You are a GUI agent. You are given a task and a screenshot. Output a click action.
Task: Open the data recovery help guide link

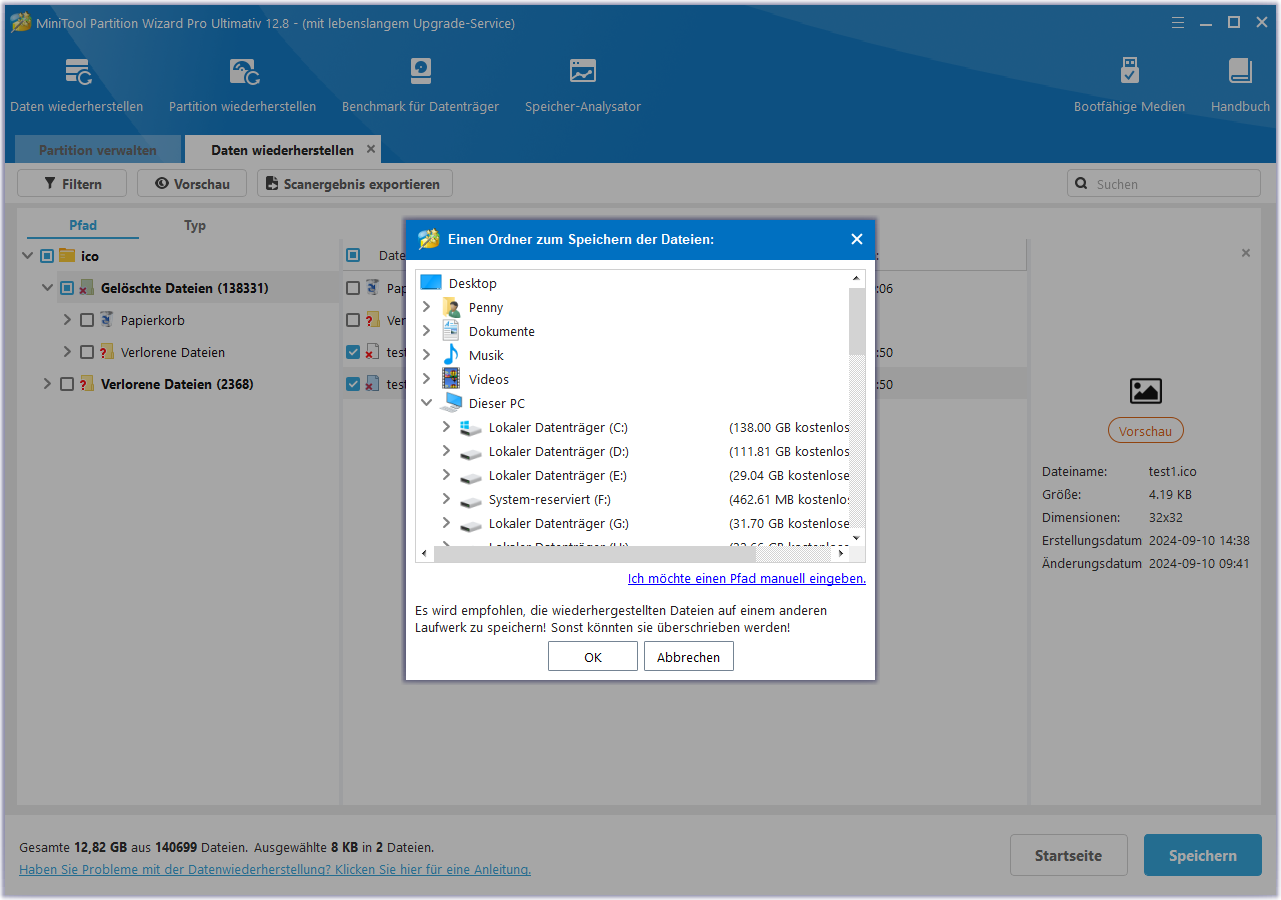pyautogui.click(x=275, y=869)
